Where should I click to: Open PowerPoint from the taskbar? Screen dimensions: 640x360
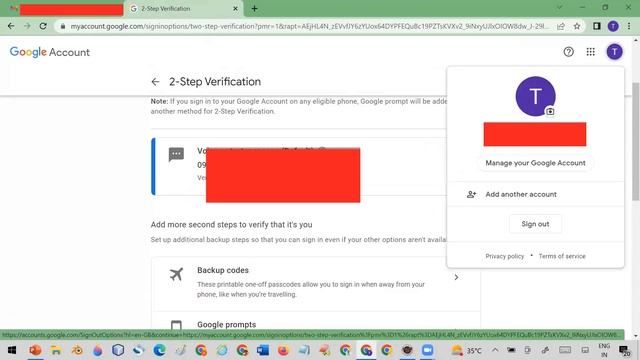pos(35,350)
